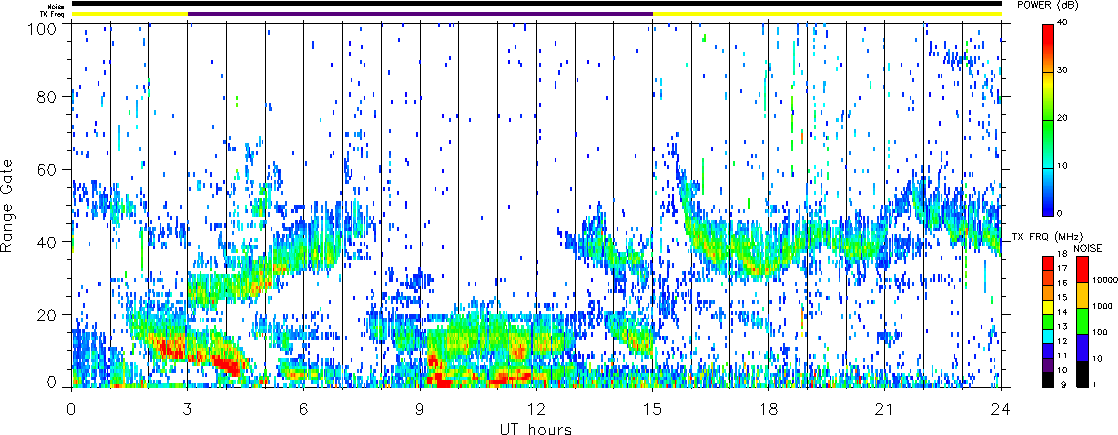Select the 100 label in NOISE legend
This screenshot has height=435, width=1118.
coord(1101,332)
